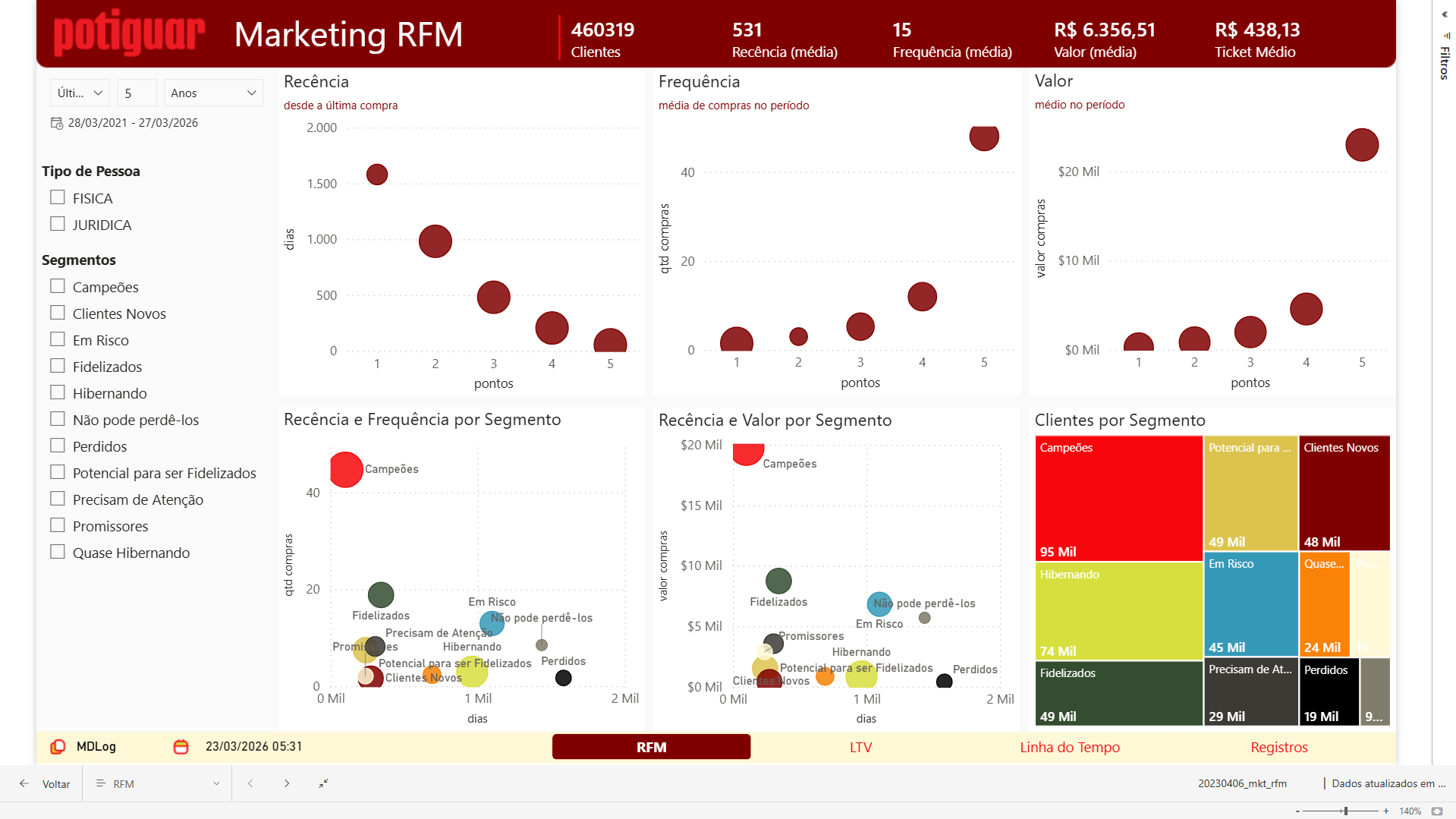
Task: Click the Voltar button
Action: click(46, 783)
